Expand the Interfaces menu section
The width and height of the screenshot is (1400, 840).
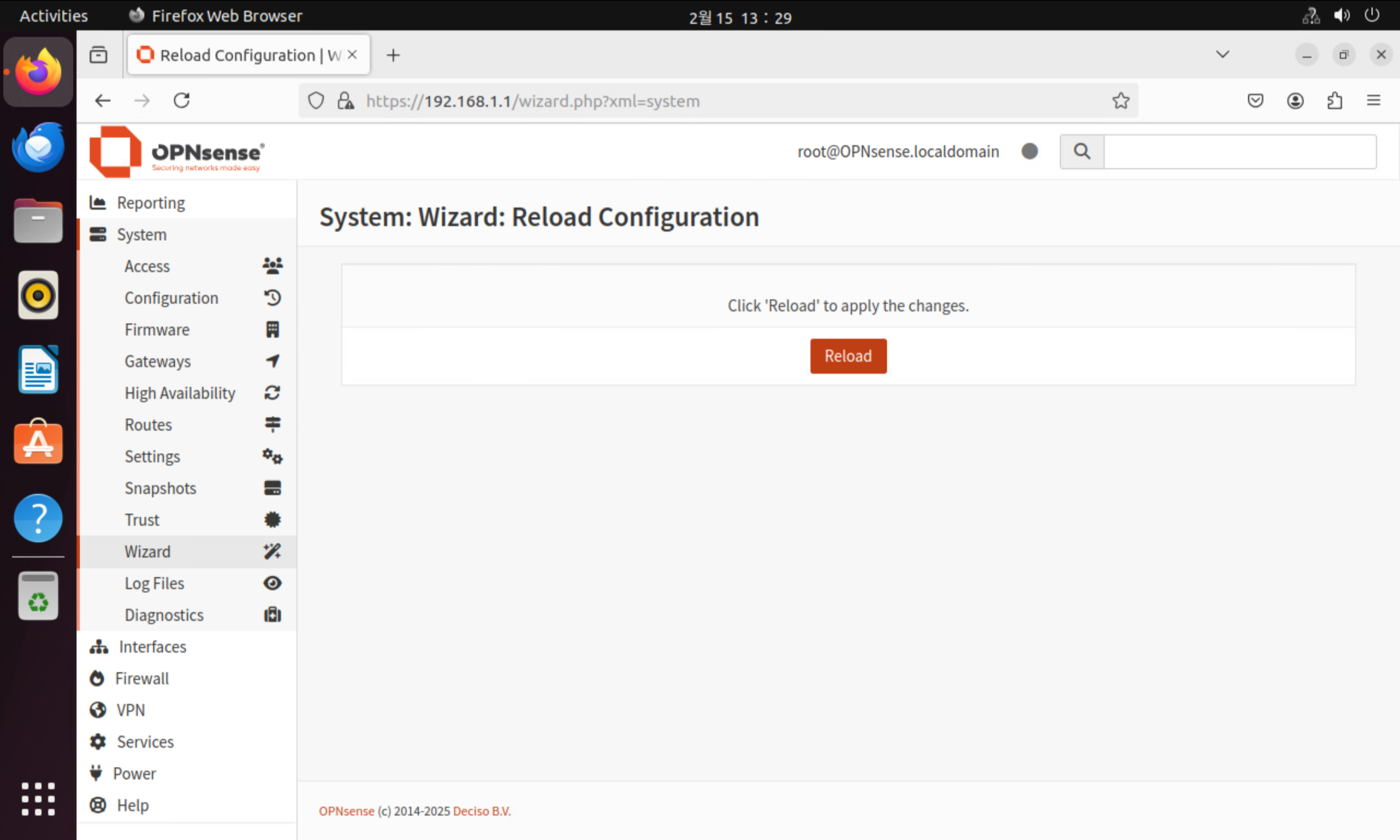[152, 646]
